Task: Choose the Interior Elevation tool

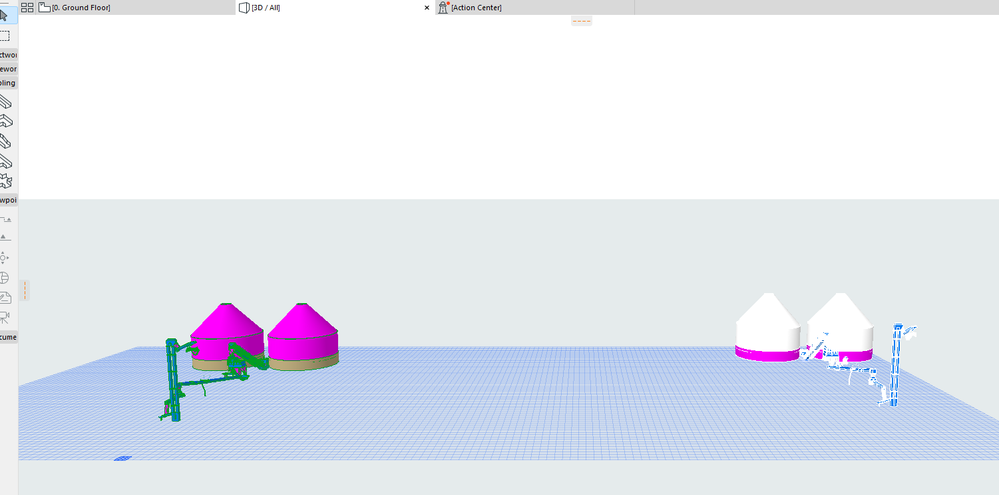Action: pos(5,257)
